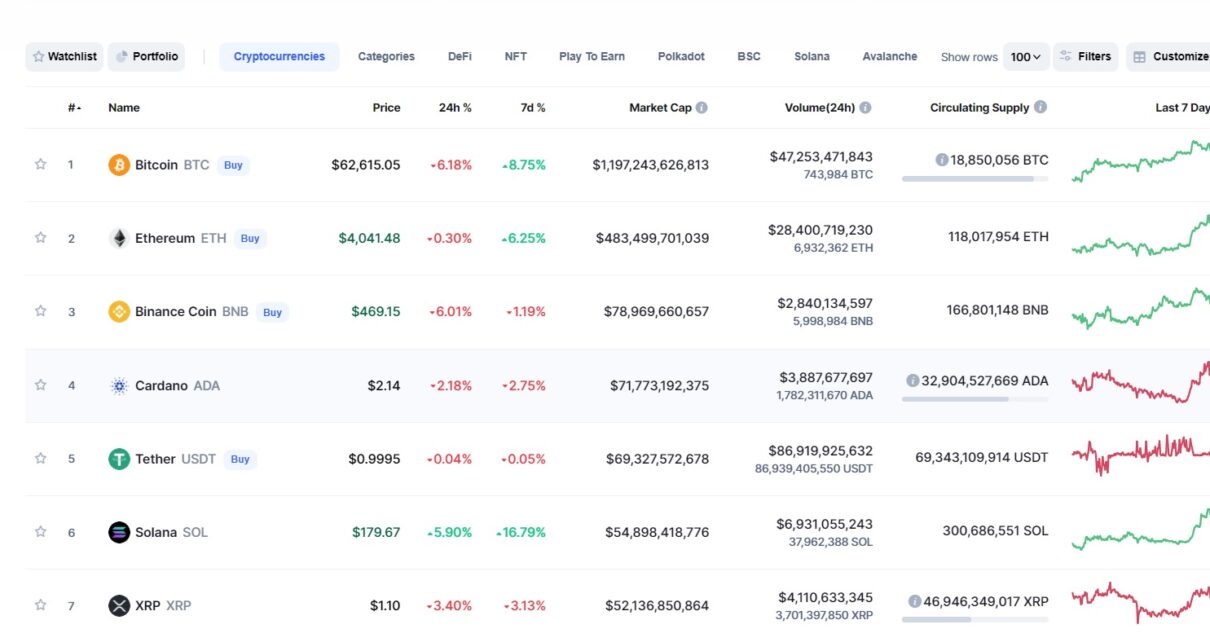
Task: Click the info icon beside 46,946,349,017 XRP
Action: coord(914,602)
